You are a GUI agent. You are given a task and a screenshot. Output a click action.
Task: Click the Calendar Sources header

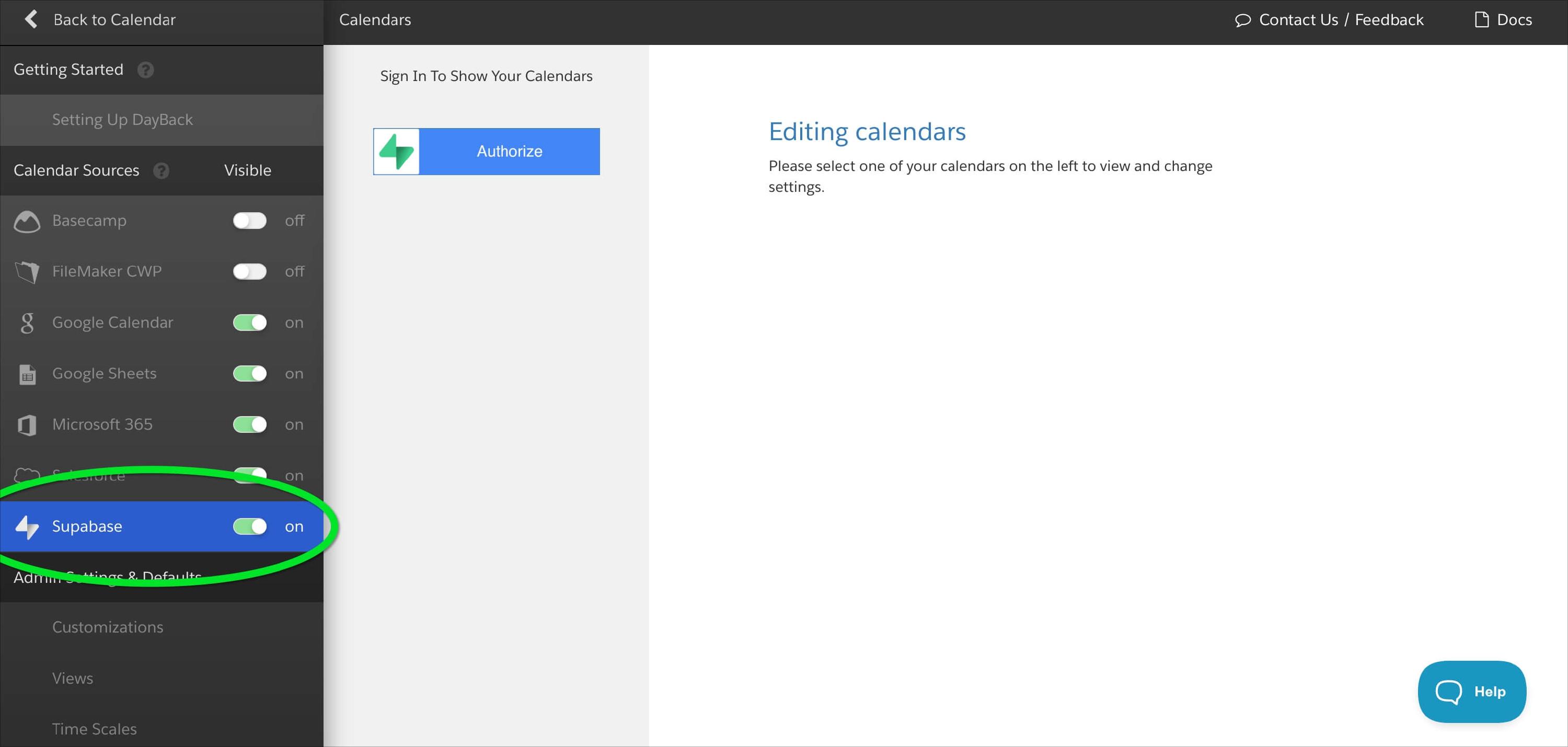[76, 170]
